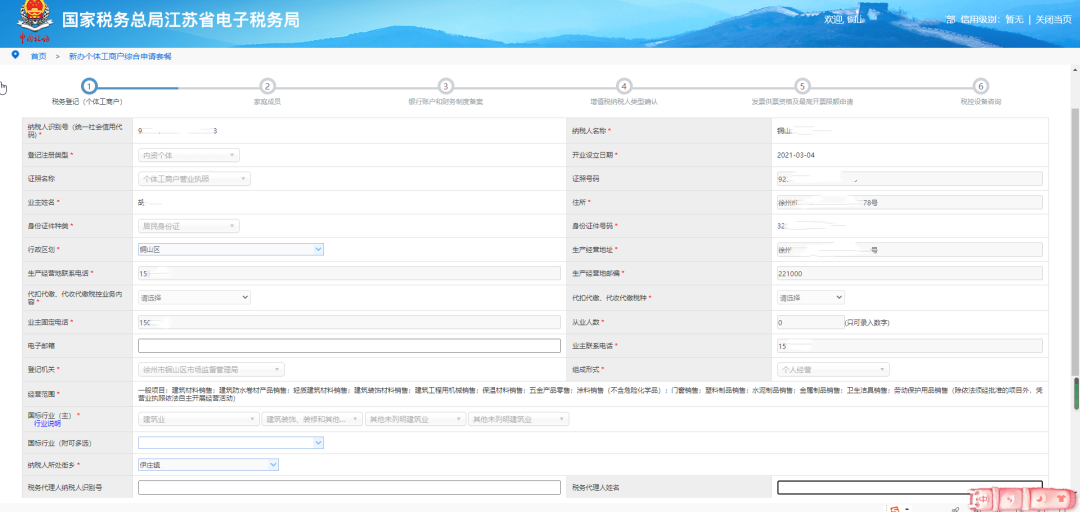Click the location pin icon in breadcrumb
The image size is (1080, 512).
[x=15, y=55]
